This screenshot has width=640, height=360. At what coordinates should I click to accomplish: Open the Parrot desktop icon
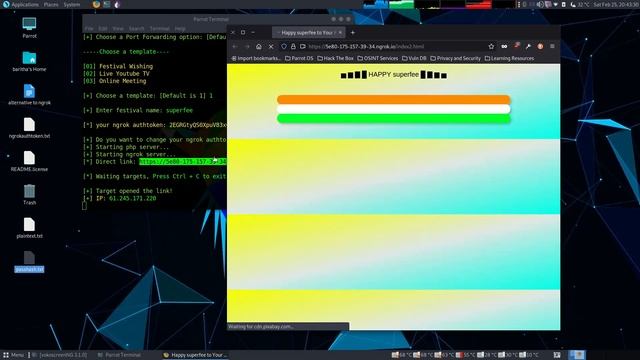[x=29, y=27]
